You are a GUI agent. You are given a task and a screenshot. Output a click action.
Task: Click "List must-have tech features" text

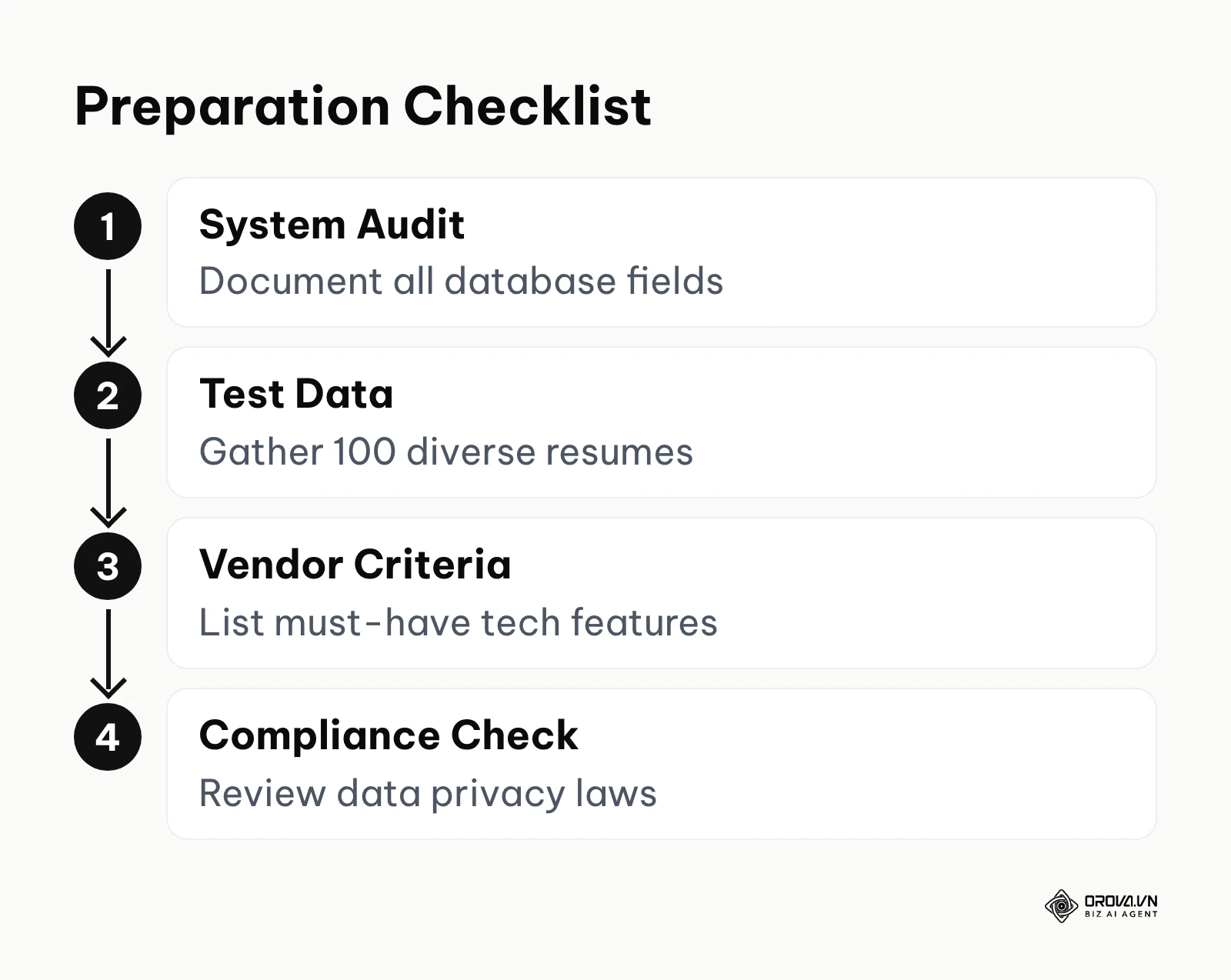(x=458, y=622)
